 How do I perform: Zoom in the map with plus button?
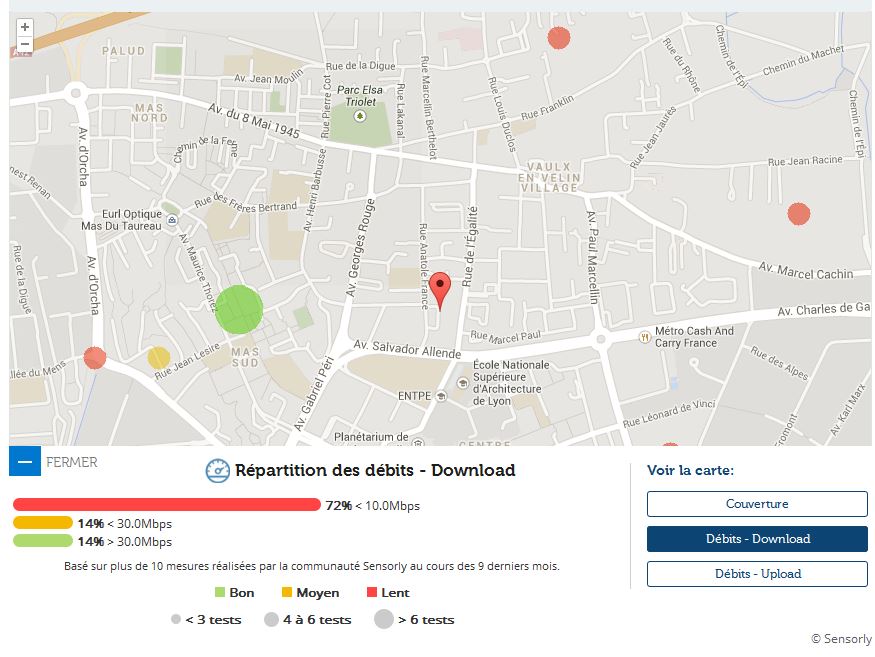point(25,27)
